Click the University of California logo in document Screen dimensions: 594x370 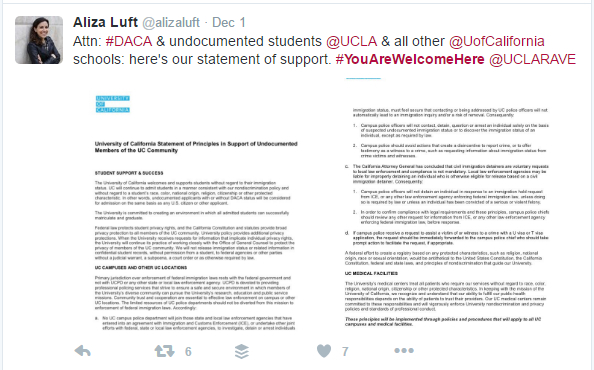[113, 104]
